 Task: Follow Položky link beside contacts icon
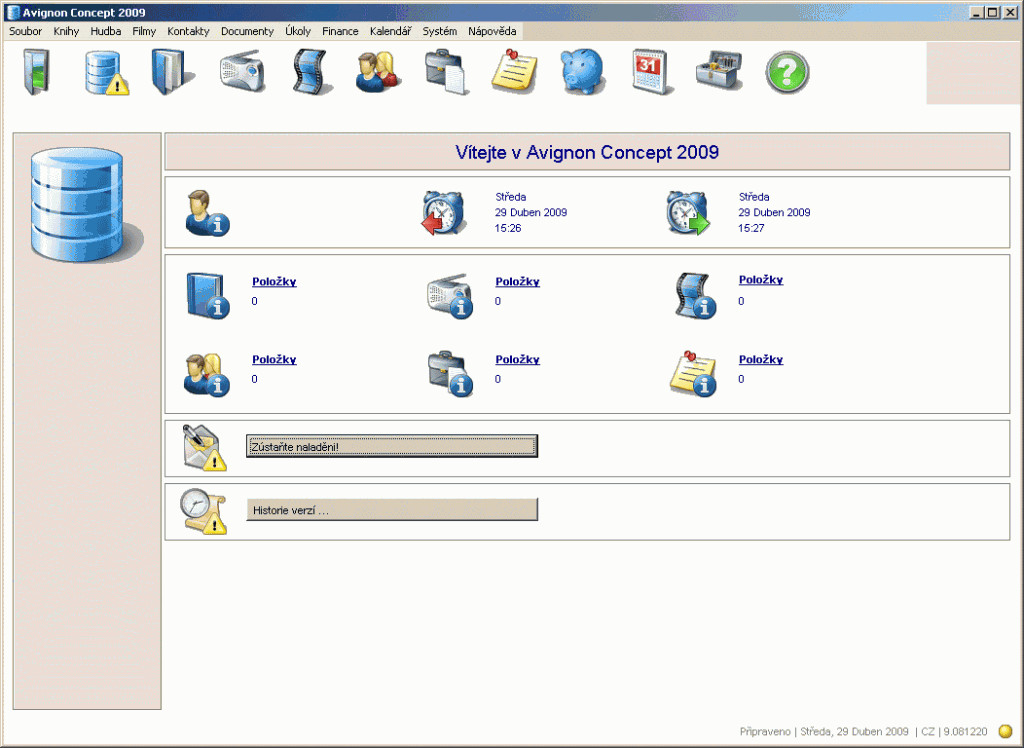click(x=274, y=359)
